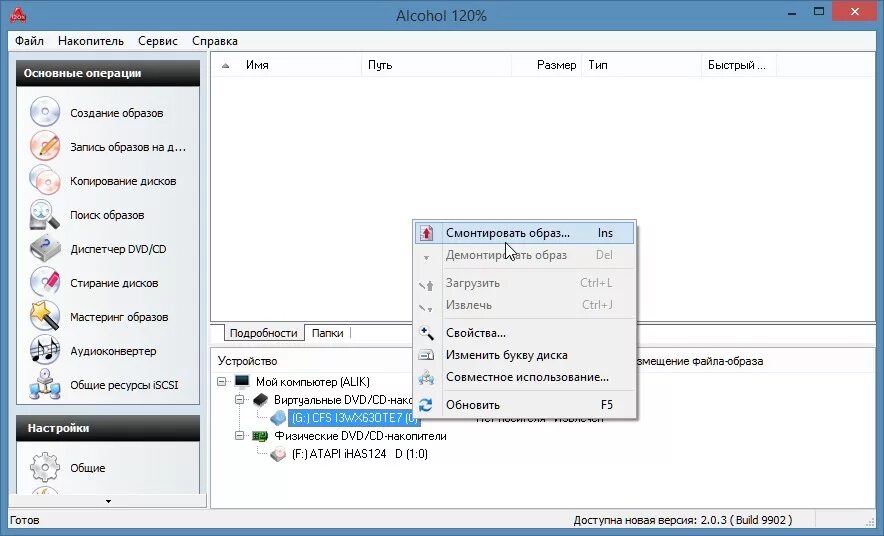Click the Устройство column header
884x536 pixels.
[x=248, y=361]
